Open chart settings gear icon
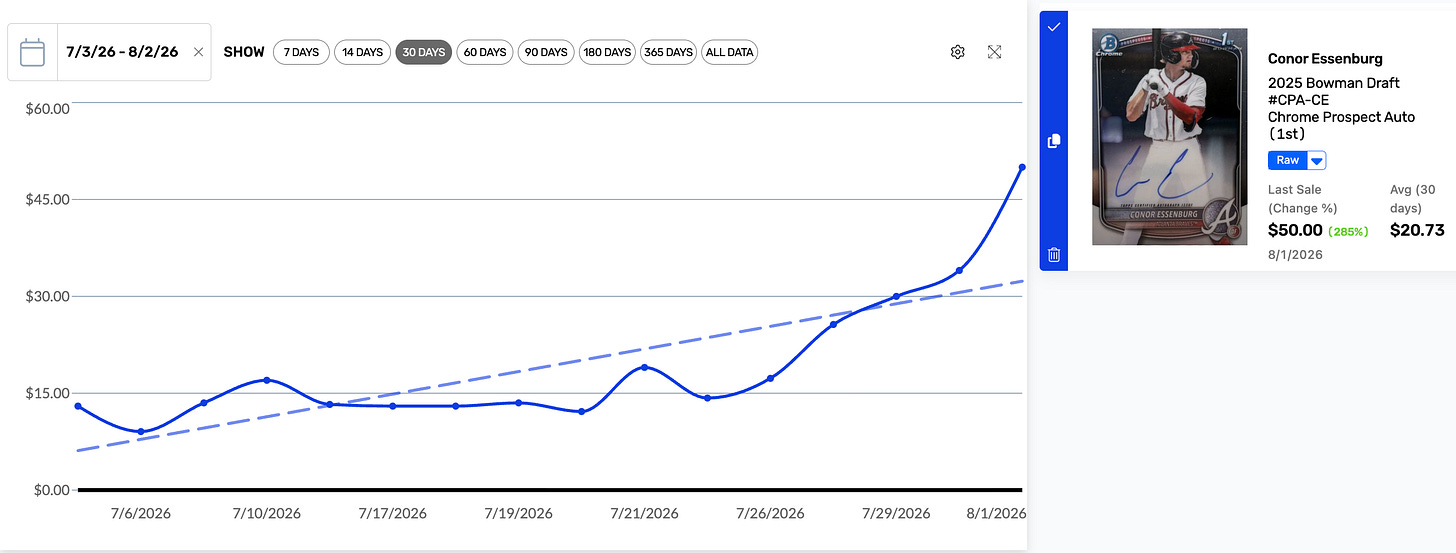Image resolution: width=1456 pixels, height=553 pixels. pos(957,52)
